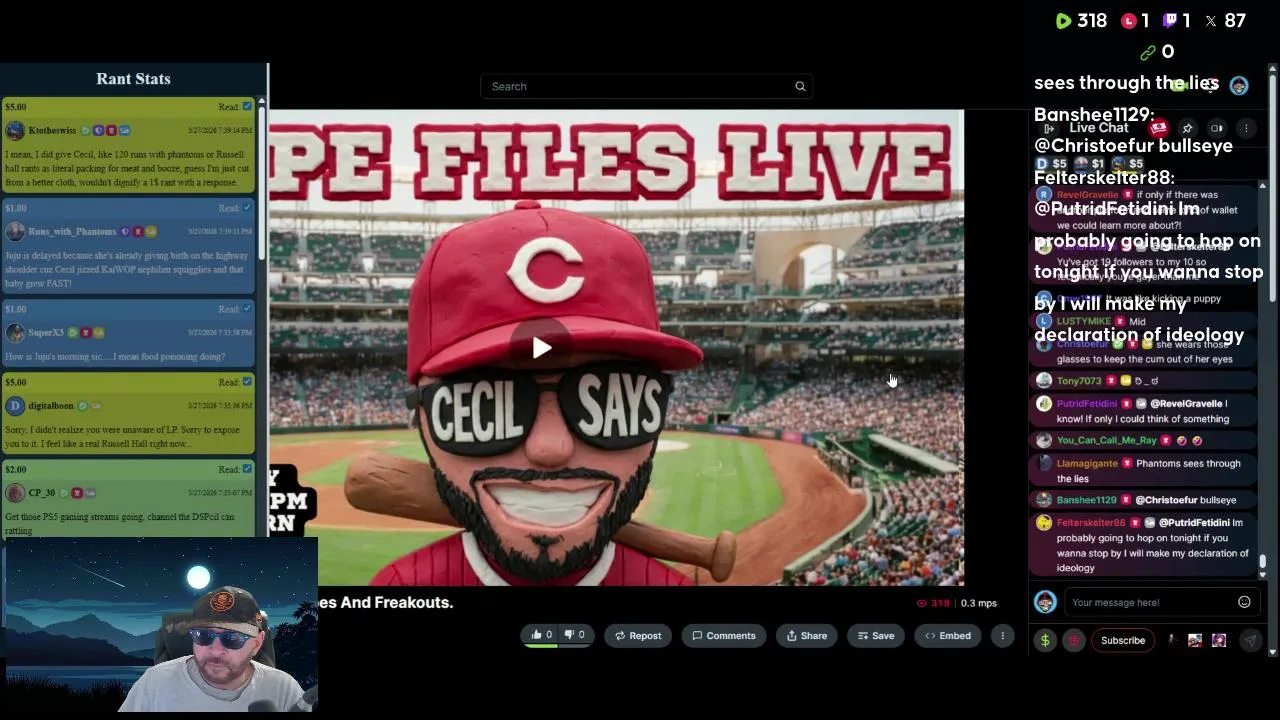Toggle the chat layout icon in header

(x=1217, y=128)
